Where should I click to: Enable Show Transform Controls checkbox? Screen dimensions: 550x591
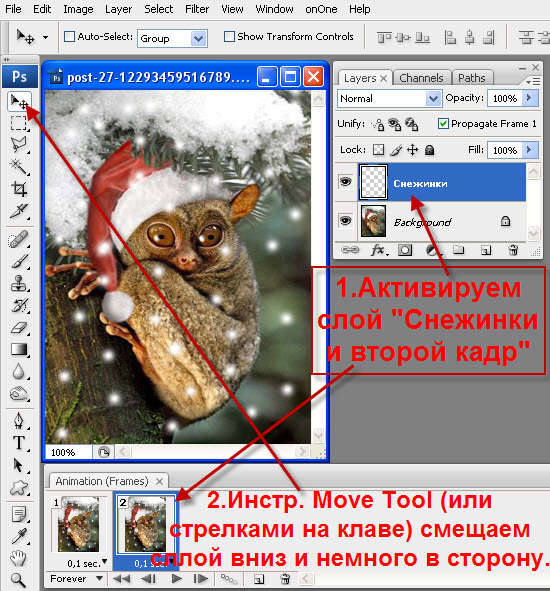(x=229, y=37)
